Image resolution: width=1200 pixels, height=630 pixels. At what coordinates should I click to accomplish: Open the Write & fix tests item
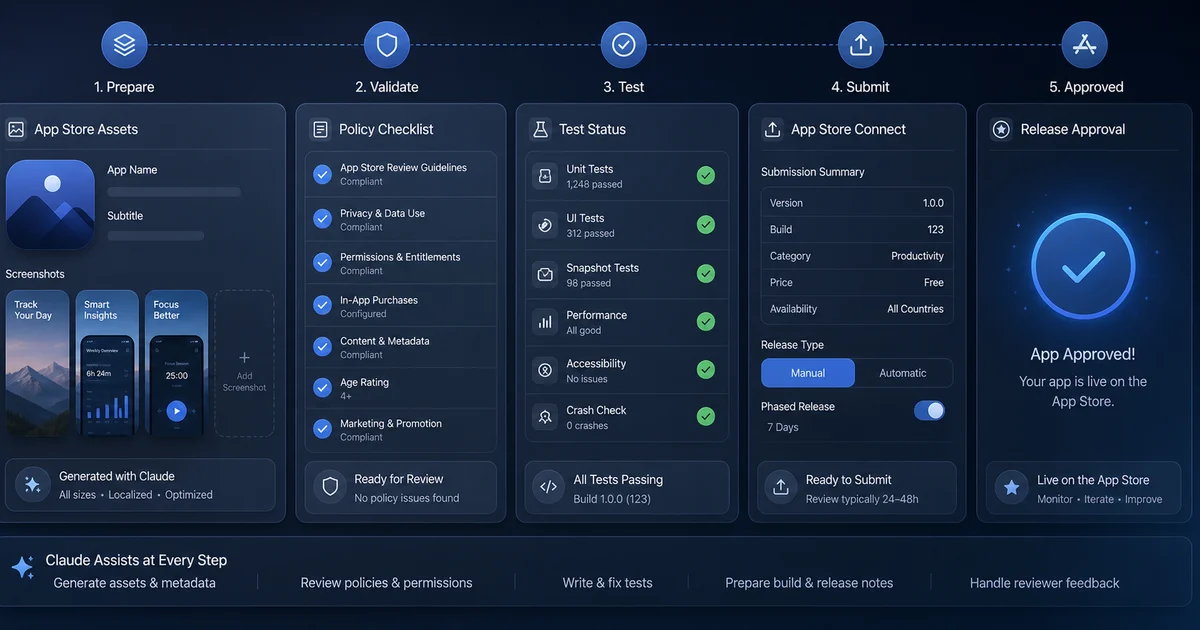click(607, 582)
